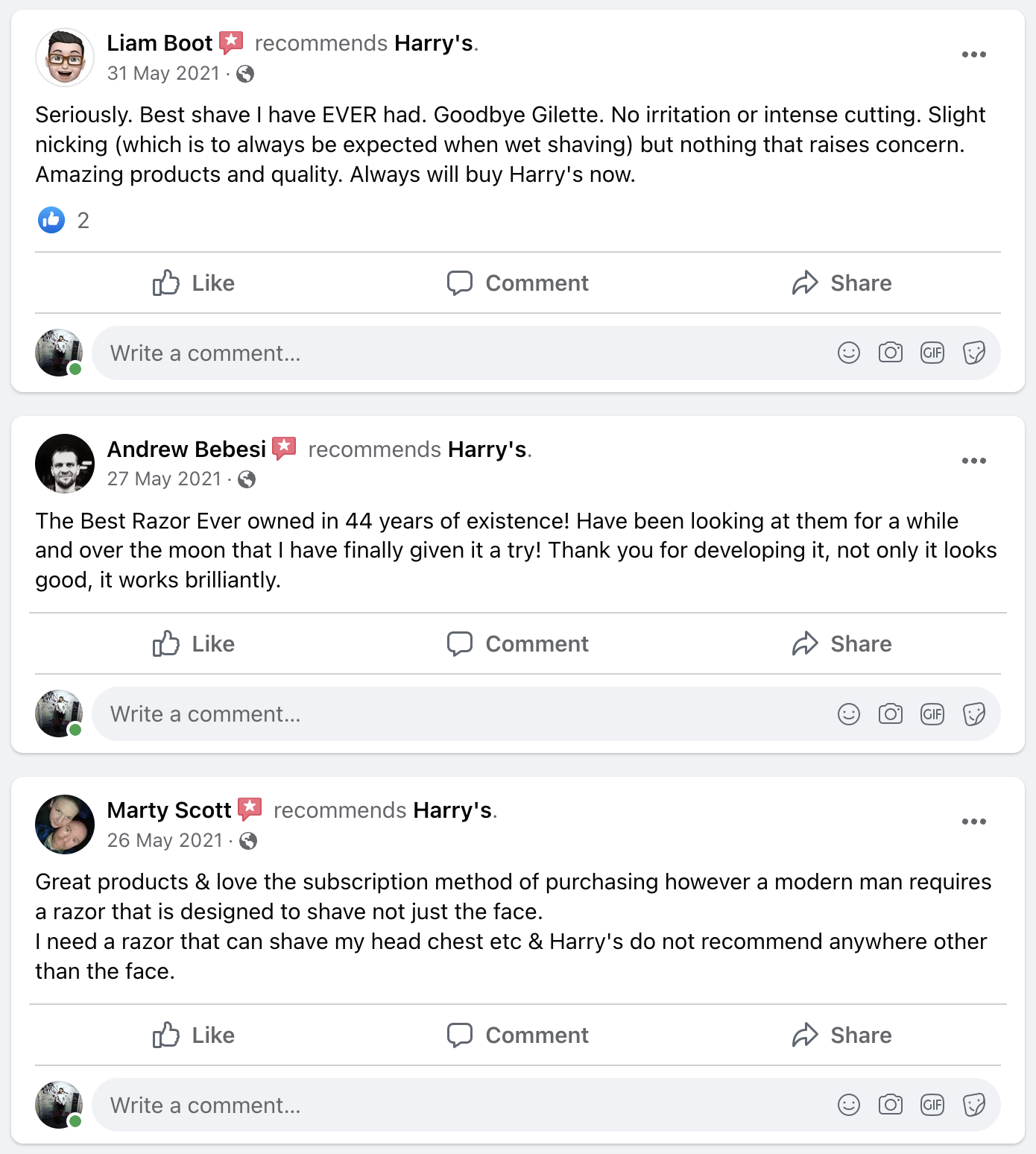Like Marty Scott's review

click(193, 1035)
